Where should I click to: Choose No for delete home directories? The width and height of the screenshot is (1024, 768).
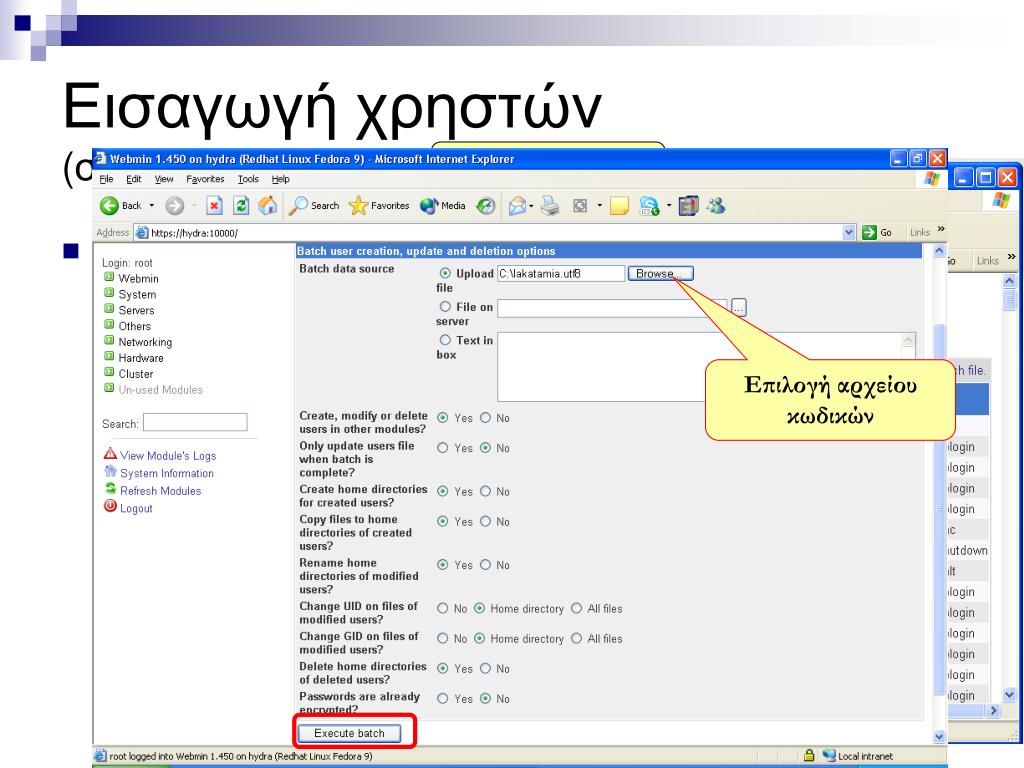click(x=486, y=668)
